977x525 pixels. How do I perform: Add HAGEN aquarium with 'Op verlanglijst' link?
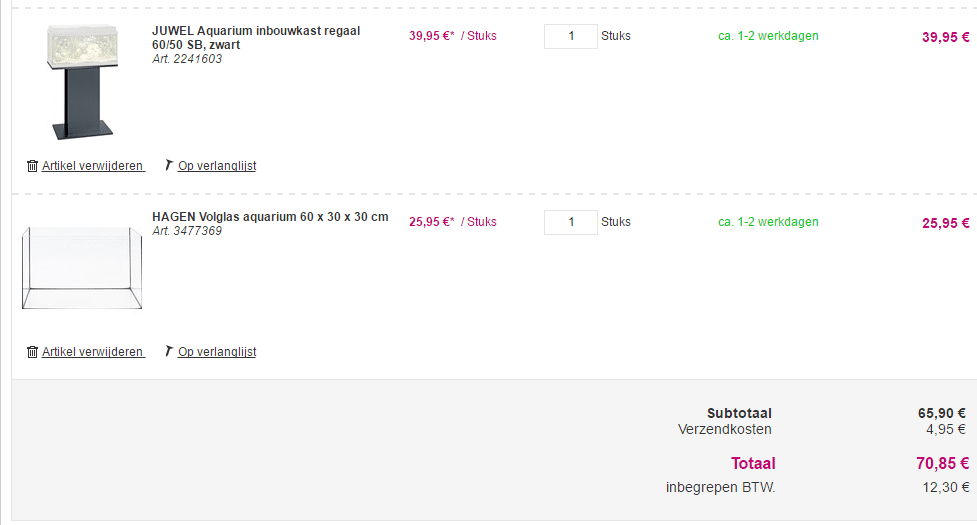pyautogui.click(x=216, y=352)
